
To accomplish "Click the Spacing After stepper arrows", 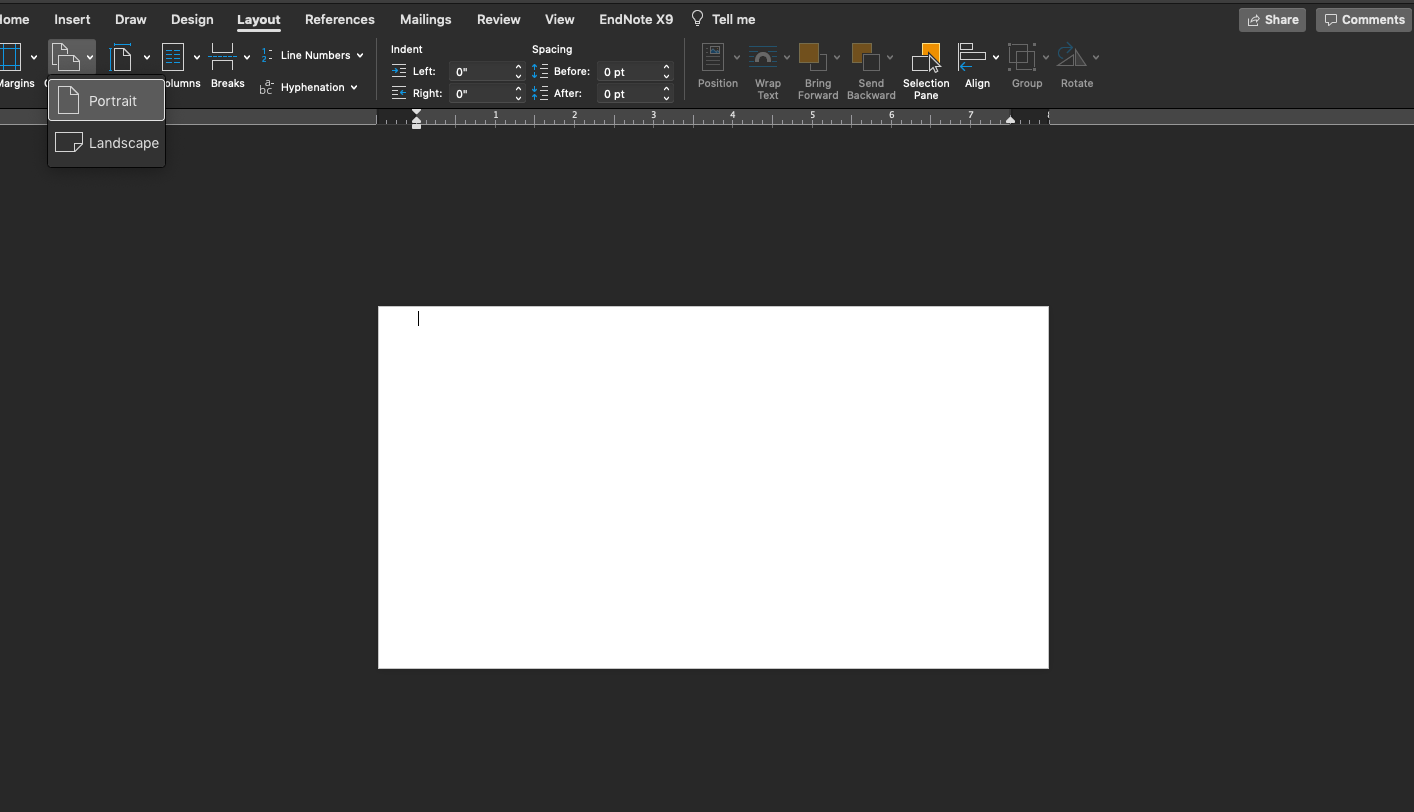I will 666,94.
